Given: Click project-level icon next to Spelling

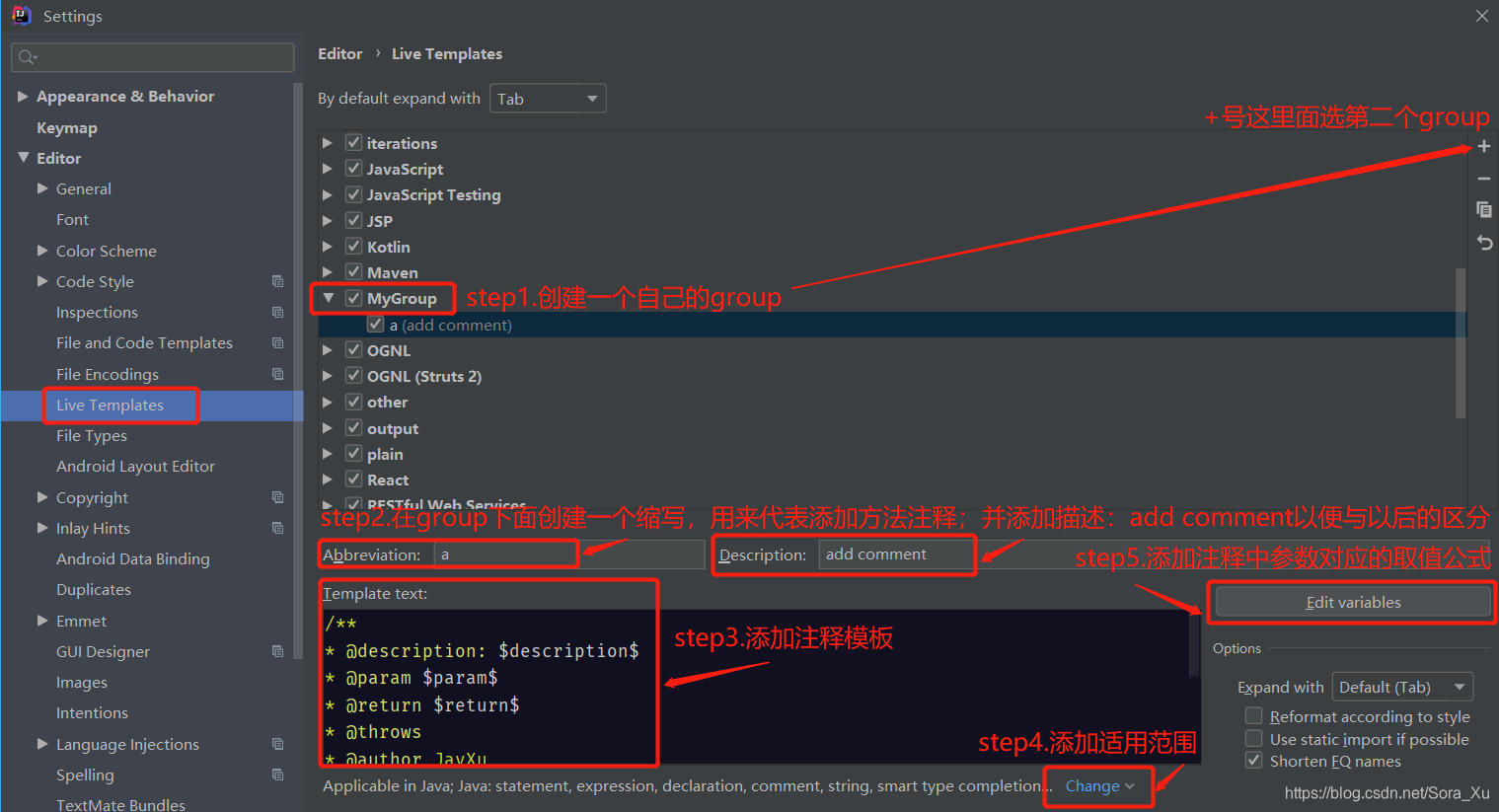Looking at the screenshot, I should point(277,775).
